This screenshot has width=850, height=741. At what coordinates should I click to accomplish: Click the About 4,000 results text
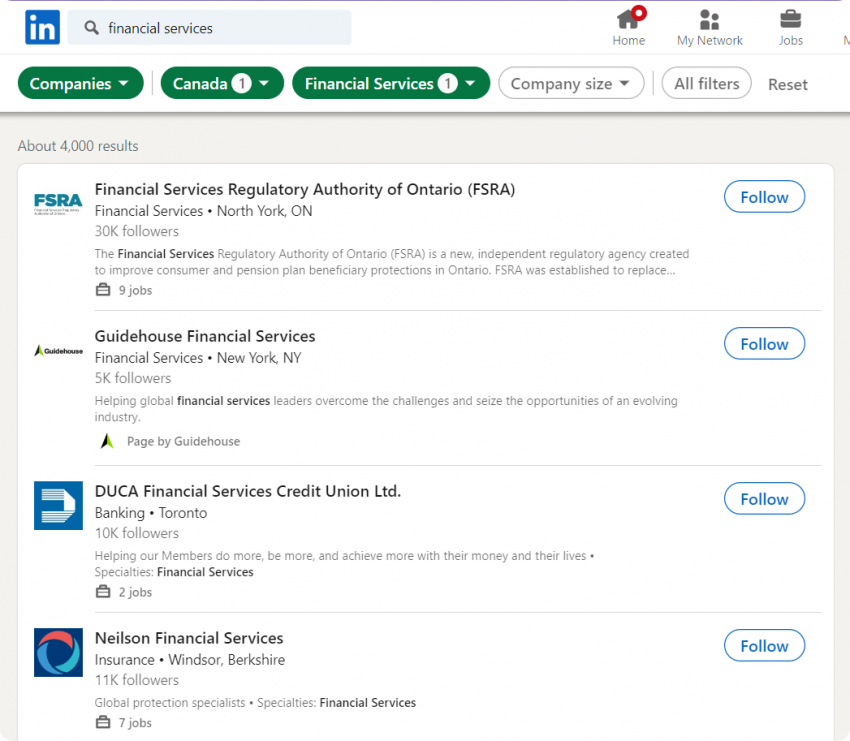point(78,146)
